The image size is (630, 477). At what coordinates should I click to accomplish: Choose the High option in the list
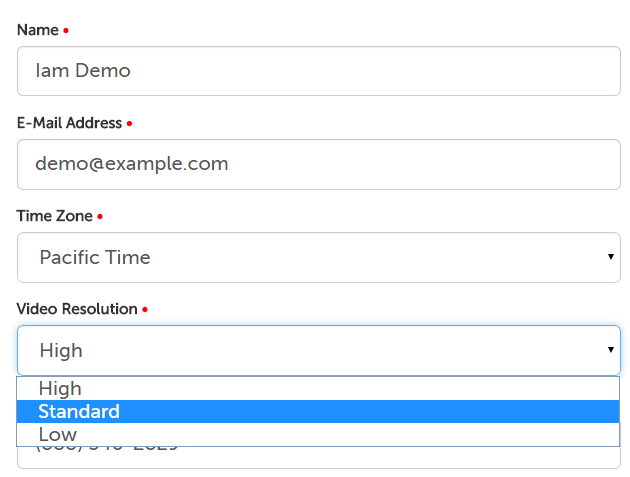tap(60, 388)
